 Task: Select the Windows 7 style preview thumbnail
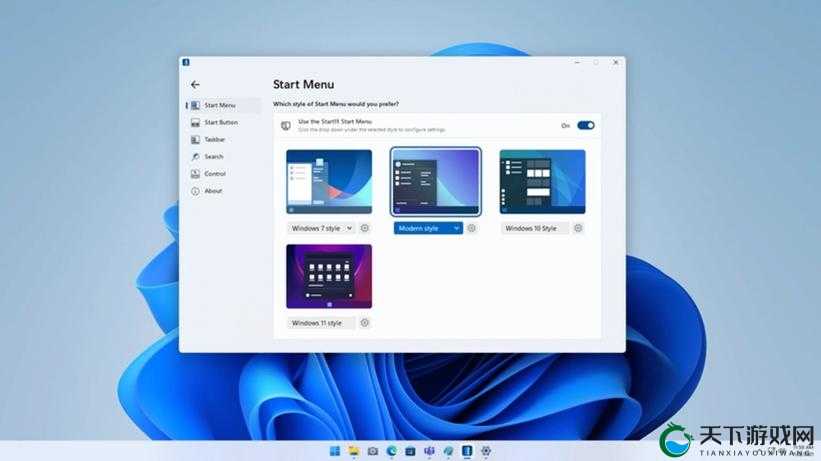pos(329,182)
